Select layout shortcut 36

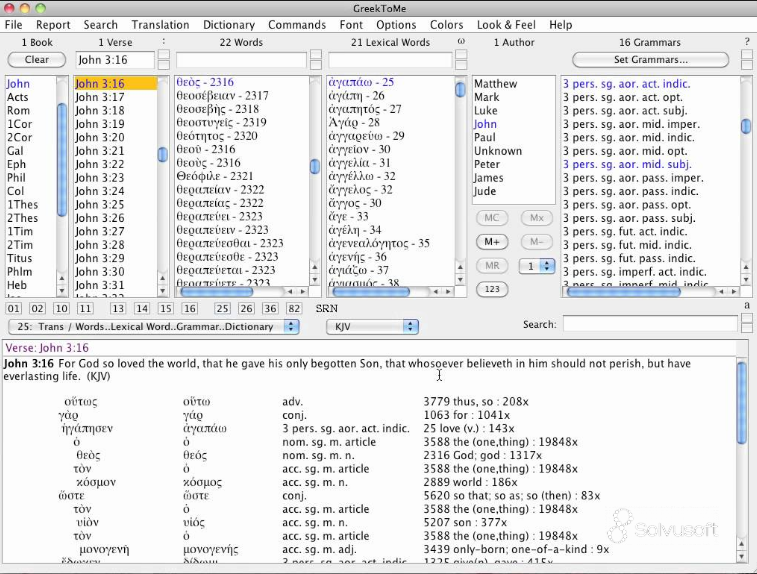(270, 308)
